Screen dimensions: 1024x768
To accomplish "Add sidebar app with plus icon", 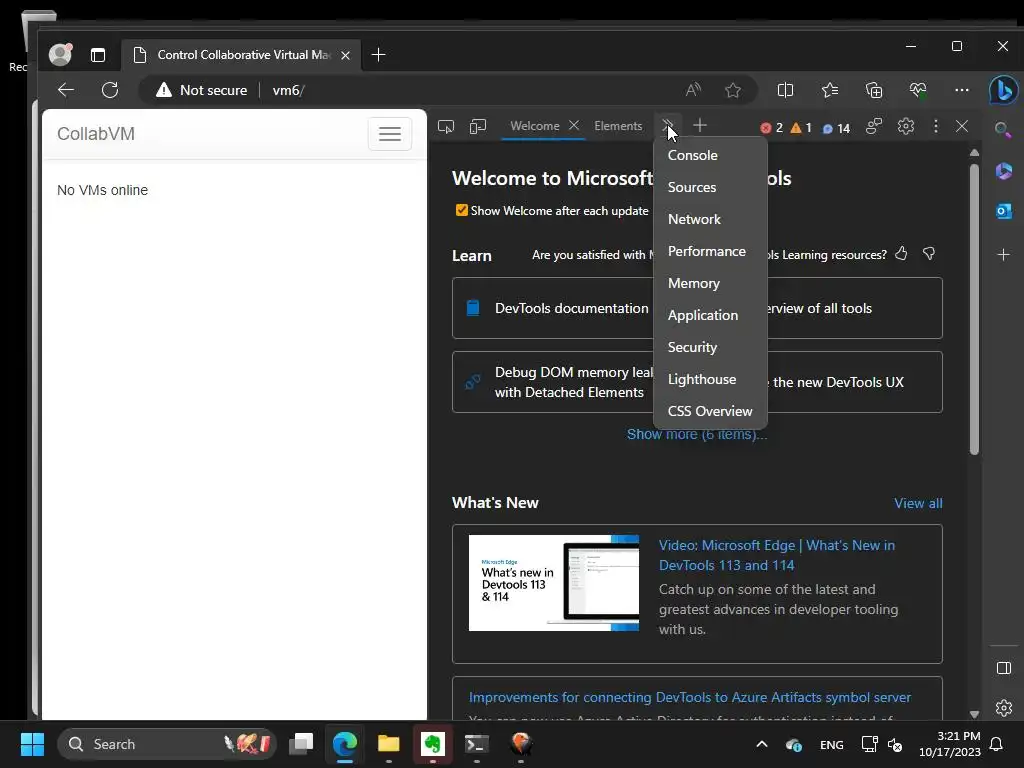I will tap(1004, 254).
